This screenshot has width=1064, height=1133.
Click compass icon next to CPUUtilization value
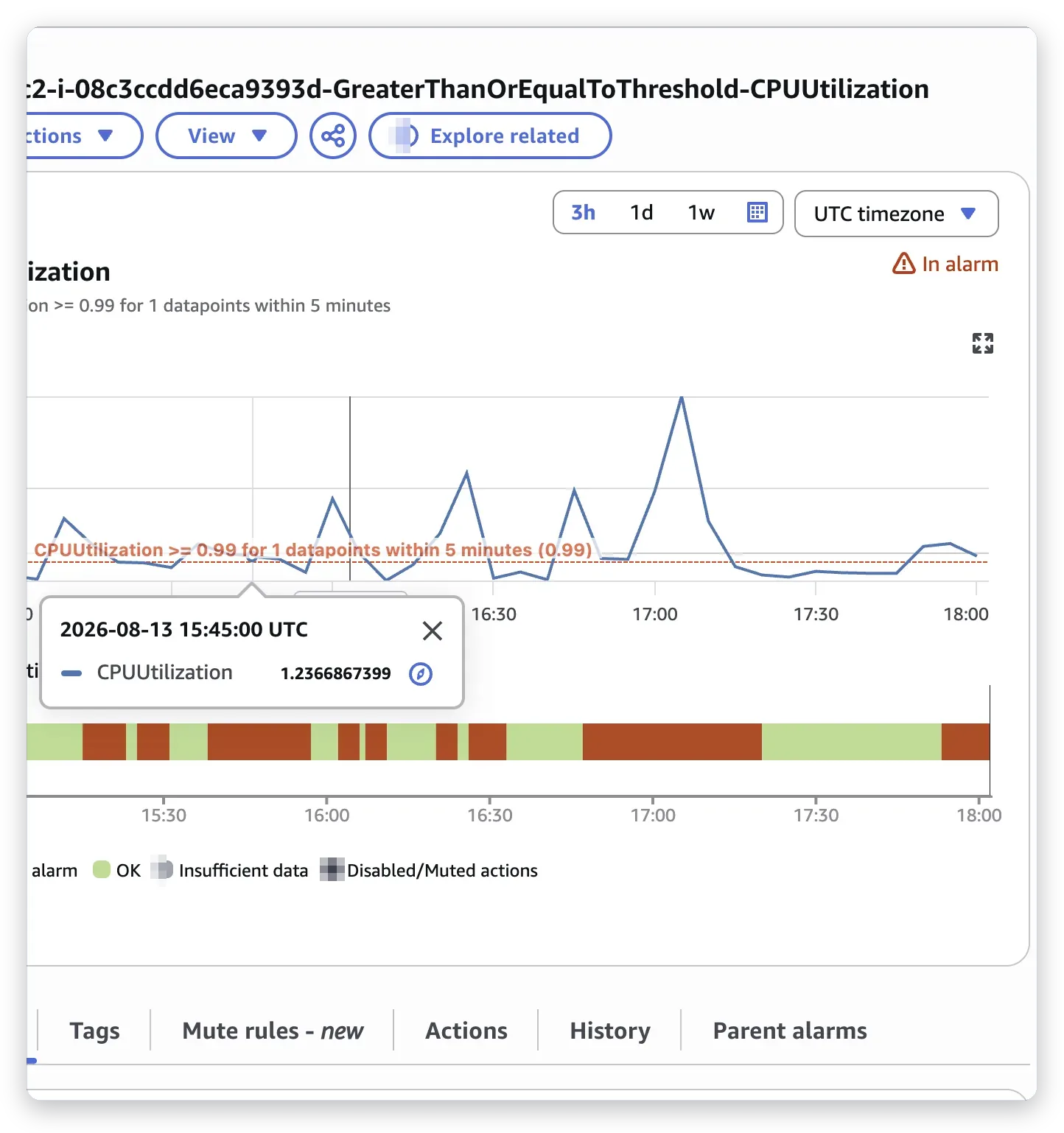point(421,673)
